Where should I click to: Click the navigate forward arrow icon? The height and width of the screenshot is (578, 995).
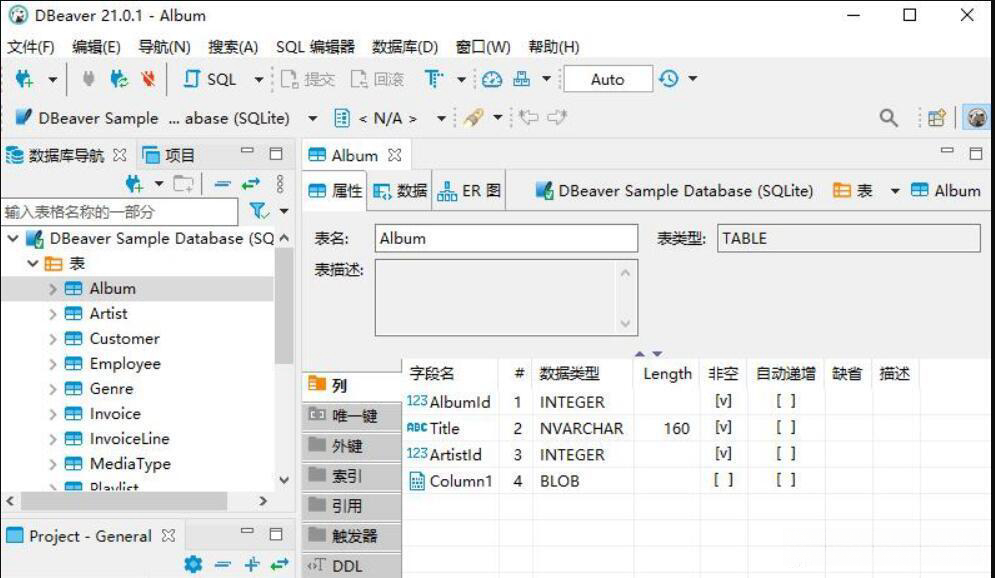coord(557,117)
